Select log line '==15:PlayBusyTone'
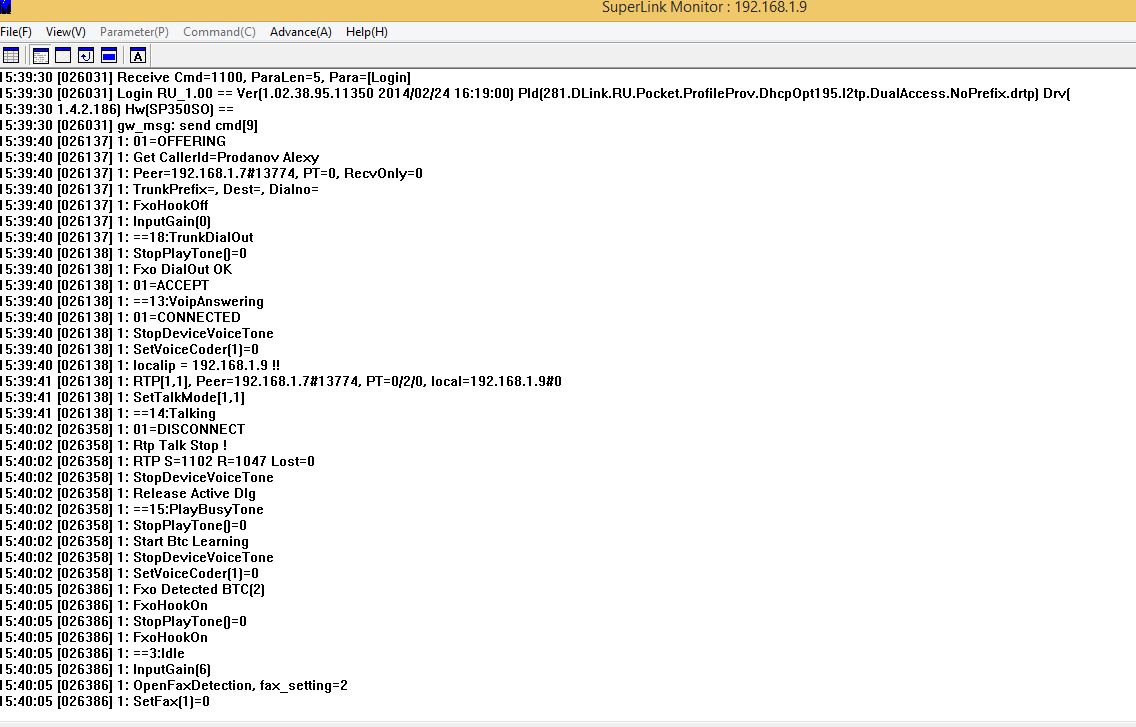Viewport: 1136px width, 727px height. [132, 509]
